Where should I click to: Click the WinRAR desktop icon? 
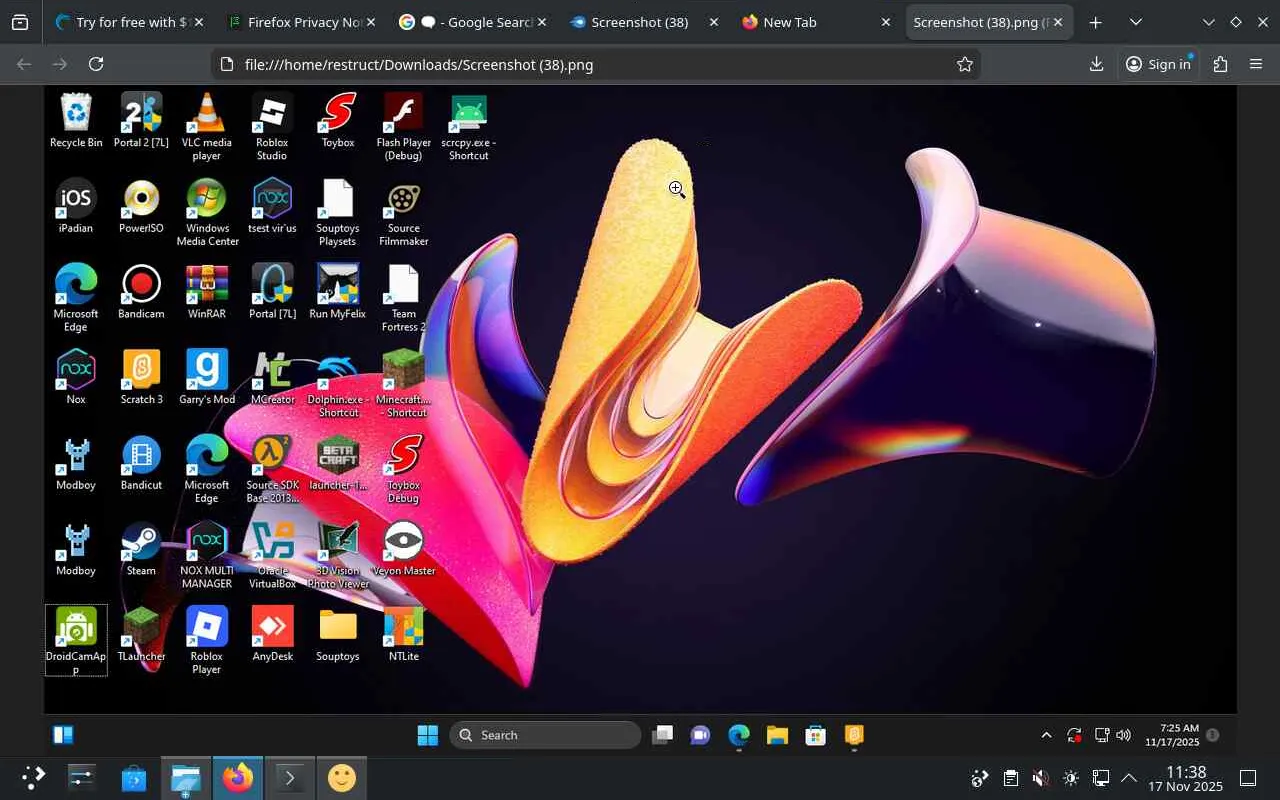coord(207,292)
